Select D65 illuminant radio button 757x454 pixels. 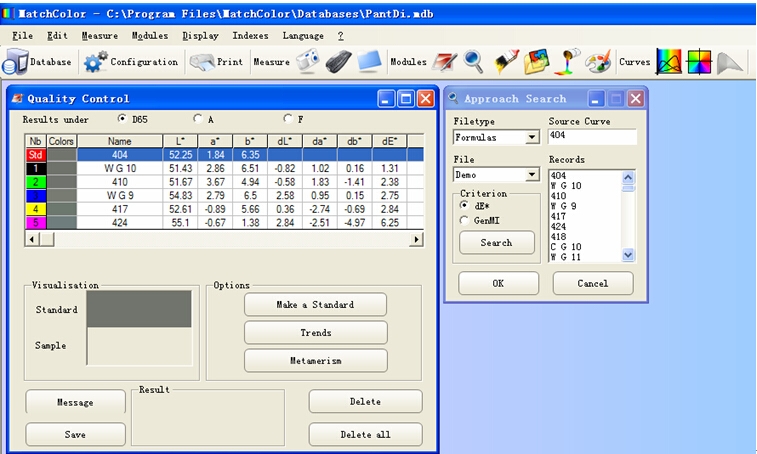[122, 118]
